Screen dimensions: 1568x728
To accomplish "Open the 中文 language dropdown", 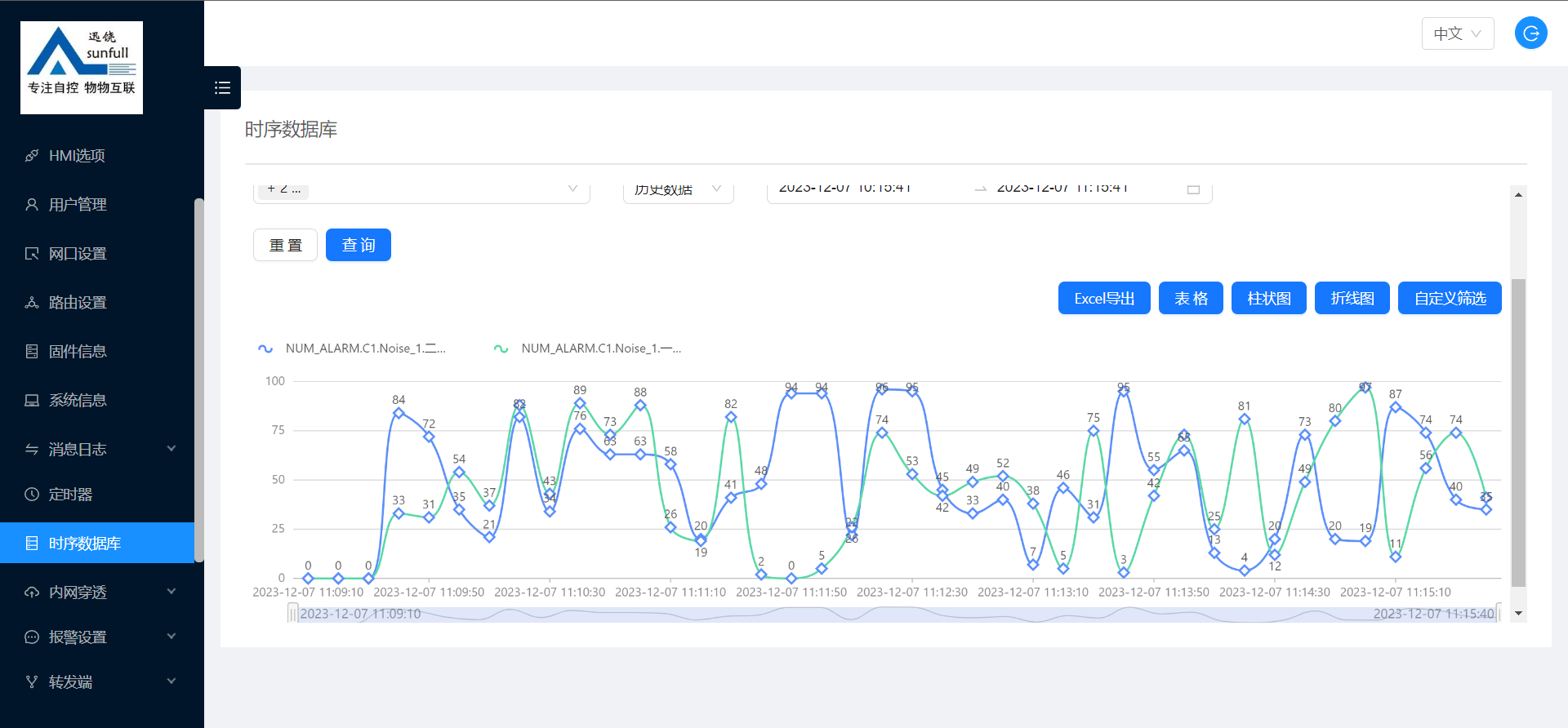I will (x=1457, y=33).
